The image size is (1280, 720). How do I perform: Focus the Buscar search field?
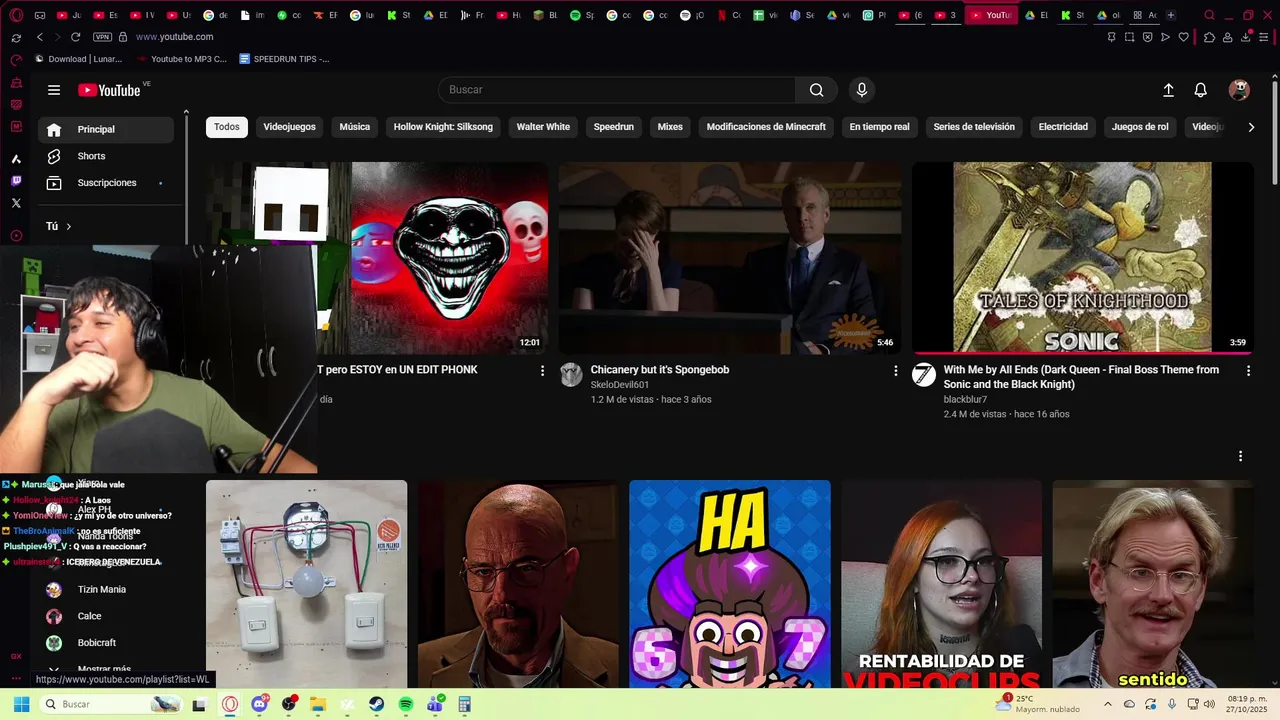pos(617,90)
